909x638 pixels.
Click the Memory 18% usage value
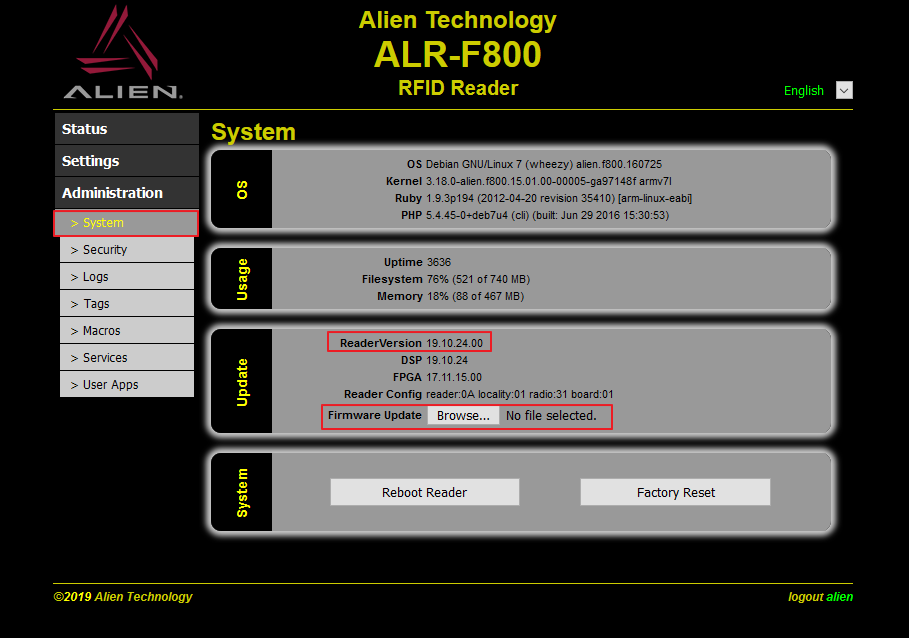coord(475,297)
